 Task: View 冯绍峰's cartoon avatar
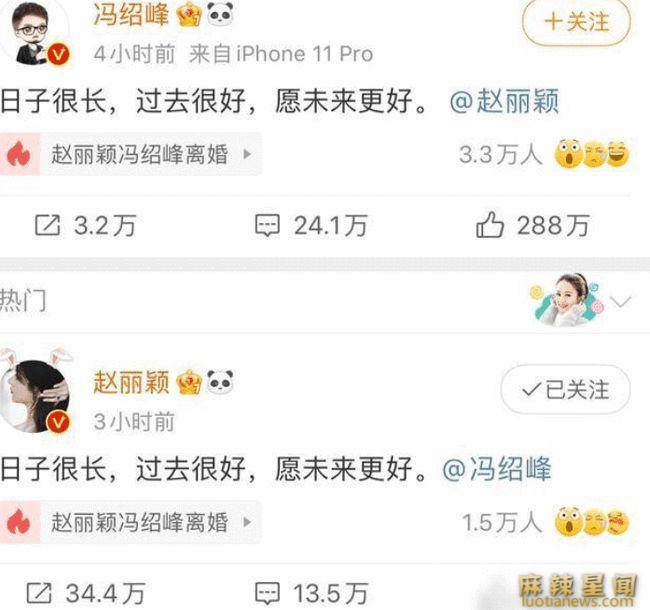tap(37, 34)
